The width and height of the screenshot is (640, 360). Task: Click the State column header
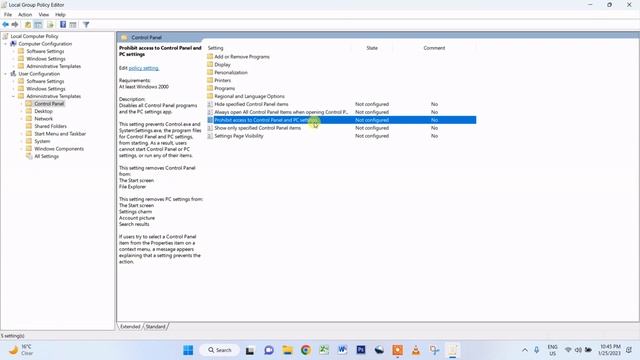pyautogui.click(x=372, y=48)
